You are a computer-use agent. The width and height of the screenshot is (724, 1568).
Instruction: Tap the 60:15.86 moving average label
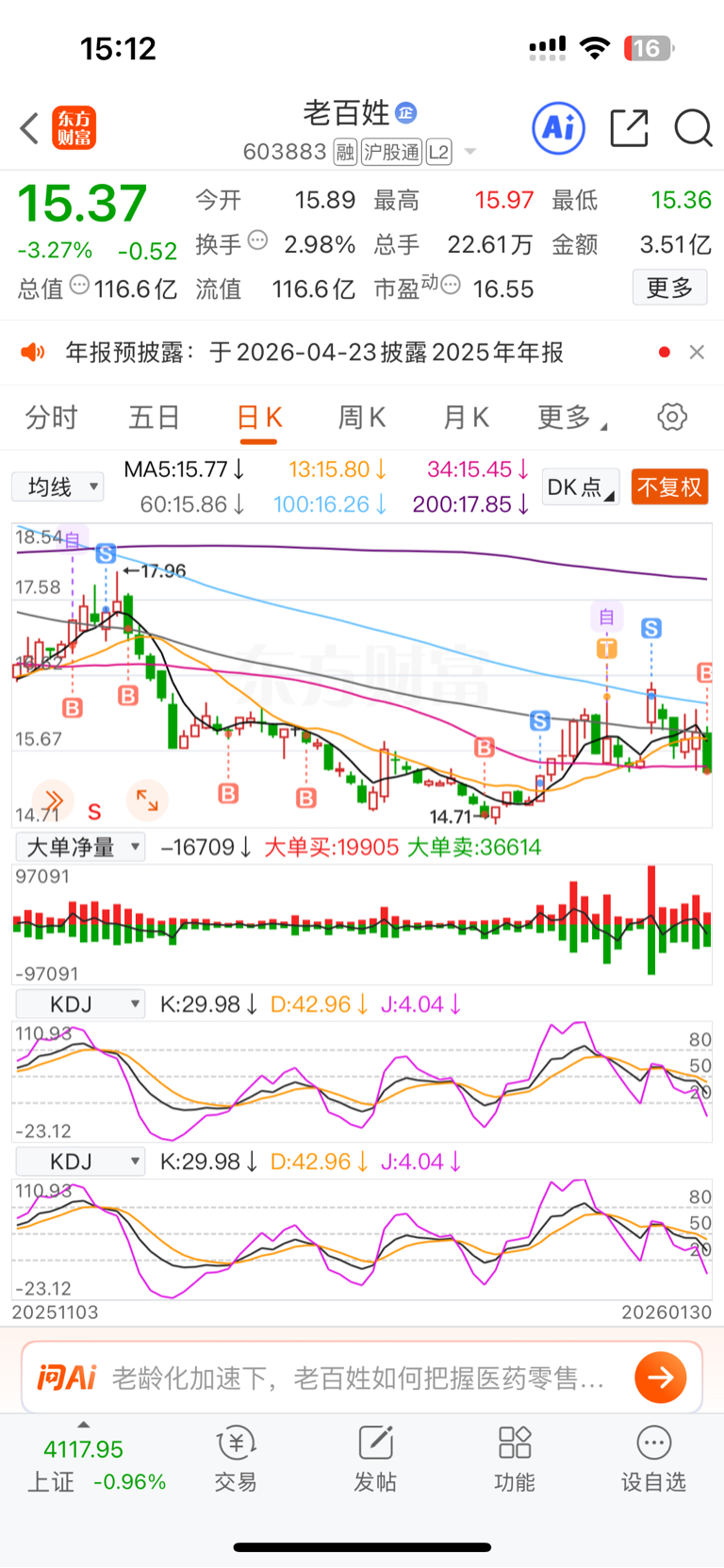[x=193, y=504]
